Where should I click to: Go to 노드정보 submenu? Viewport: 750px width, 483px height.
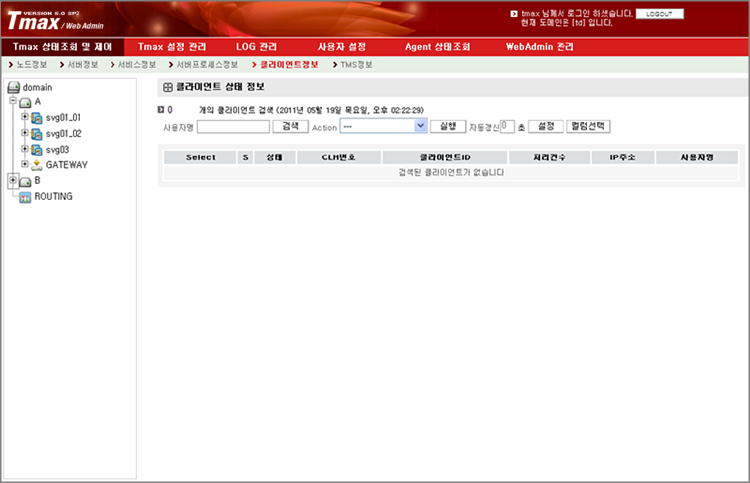[32, 65]
